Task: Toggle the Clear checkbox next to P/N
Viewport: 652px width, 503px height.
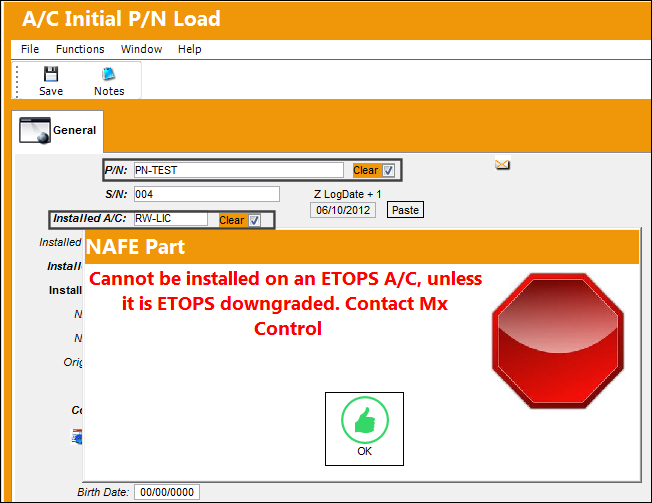Action: 388,170
